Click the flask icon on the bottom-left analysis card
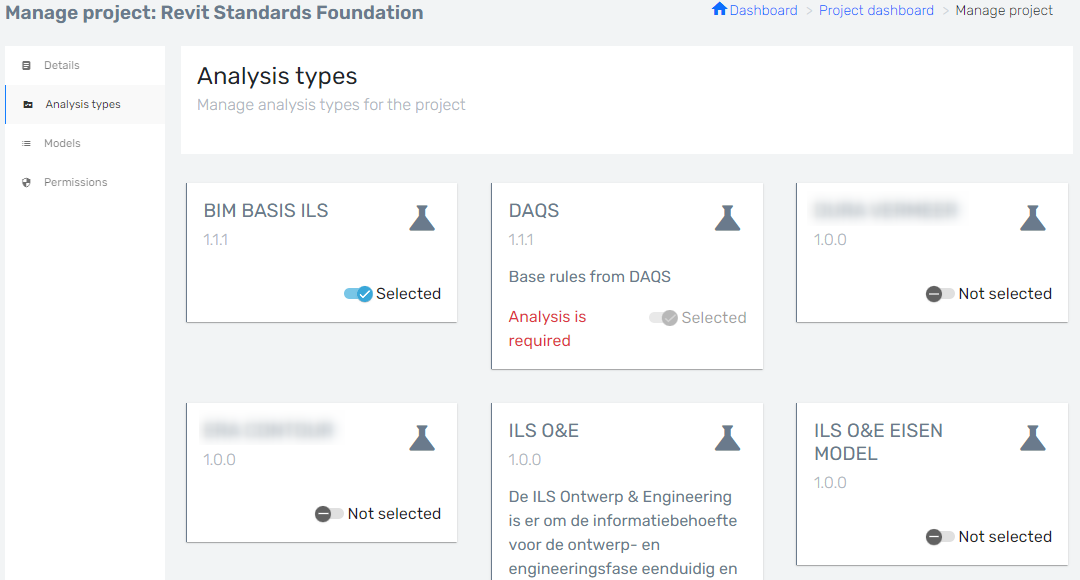 coord(422,436)
